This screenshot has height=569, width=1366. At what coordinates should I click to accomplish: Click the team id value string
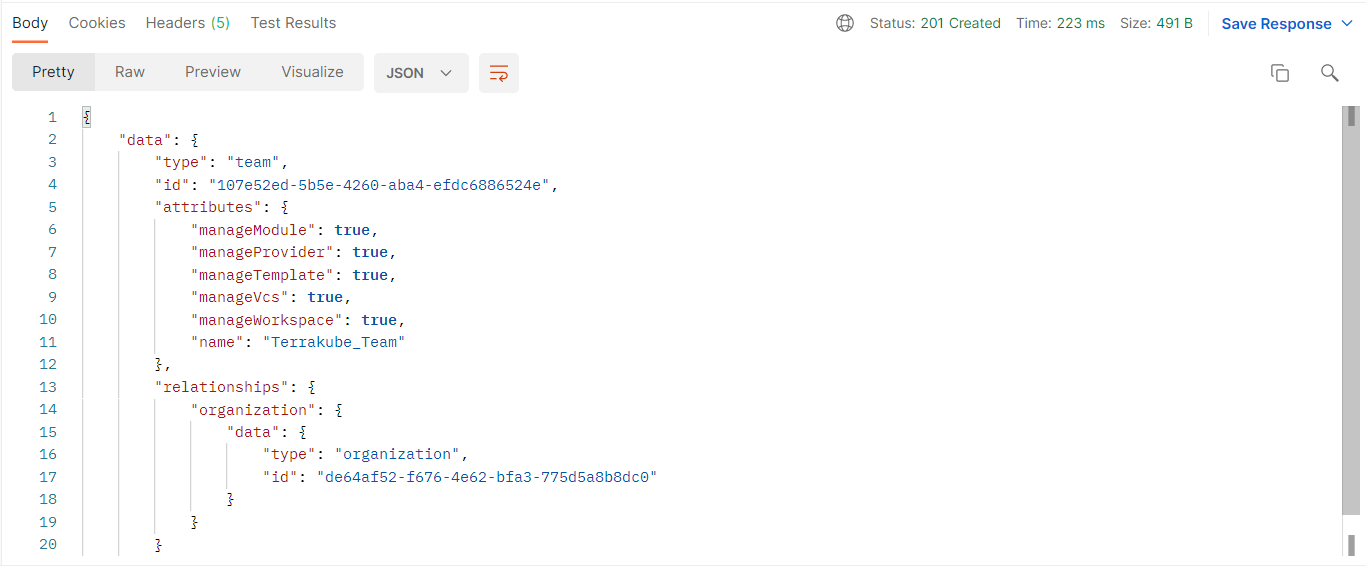click(379, 185)
